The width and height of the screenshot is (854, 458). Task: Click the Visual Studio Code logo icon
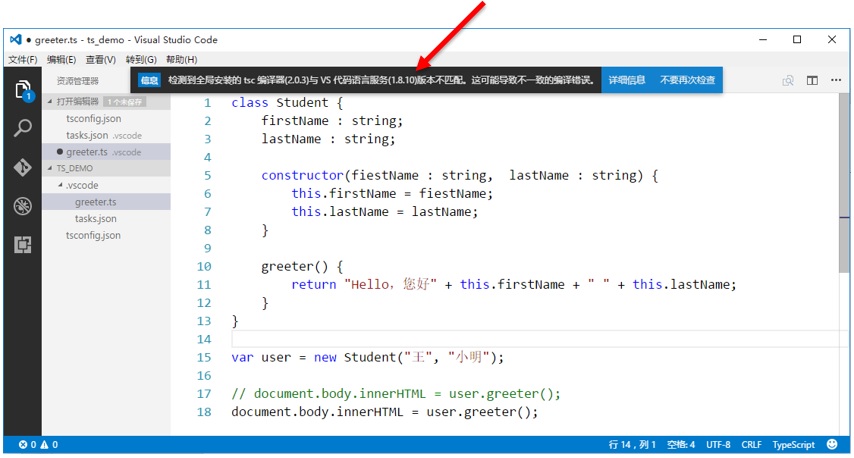(16, 39)
